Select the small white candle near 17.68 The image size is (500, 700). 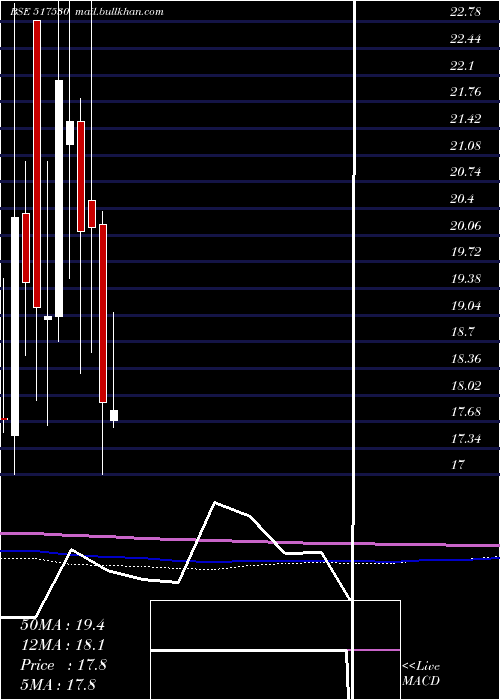pyautogui.click(x=114, y=415)
